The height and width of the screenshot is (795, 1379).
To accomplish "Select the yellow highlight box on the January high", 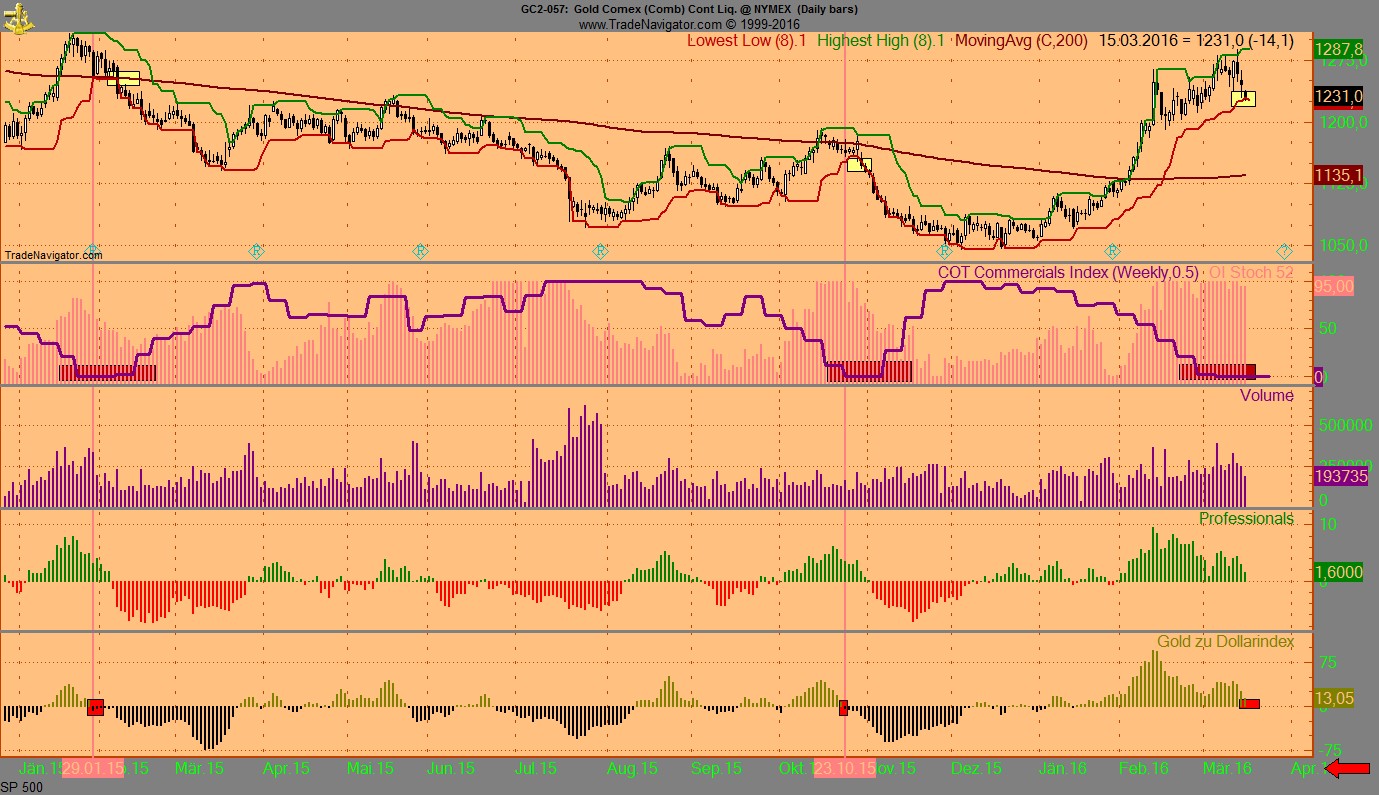I will point(122,76).
